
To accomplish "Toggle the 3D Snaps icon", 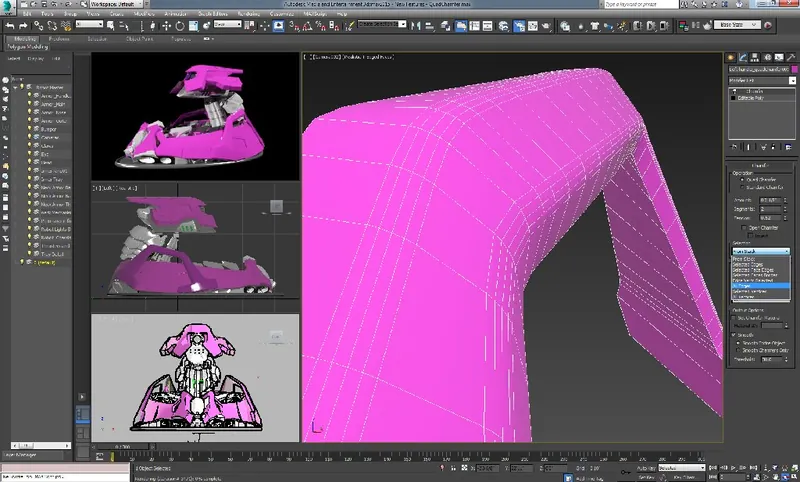I will tap(294, 26).
